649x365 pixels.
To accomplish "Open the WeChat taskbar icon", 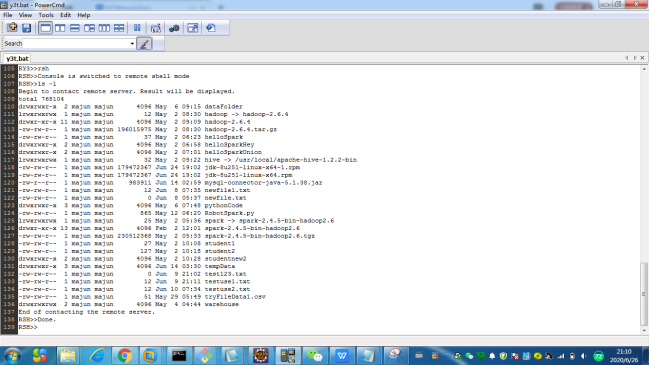I will (x=315, y=356).
